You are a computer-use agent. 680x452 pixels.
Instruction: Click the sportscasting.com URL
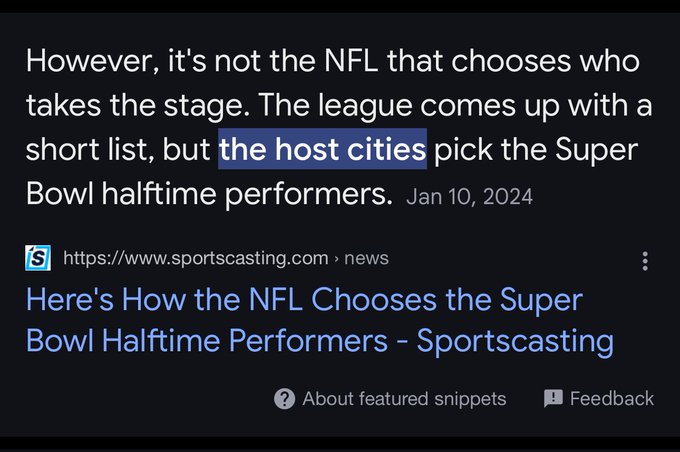(196, 258)
